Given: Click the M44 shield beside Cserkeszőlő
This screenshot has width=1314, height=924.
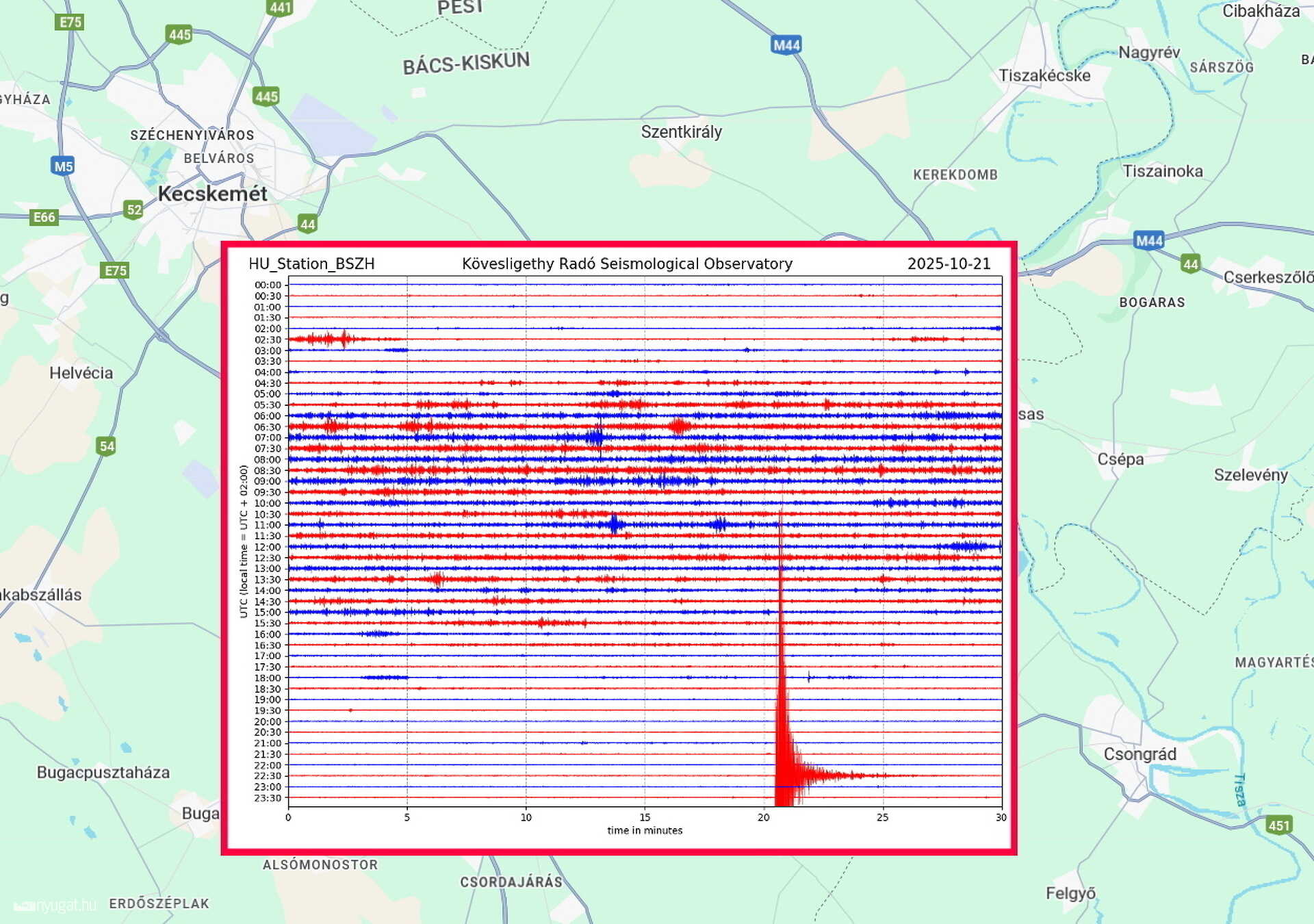Looking at the screenshot, I should 1149,240.
